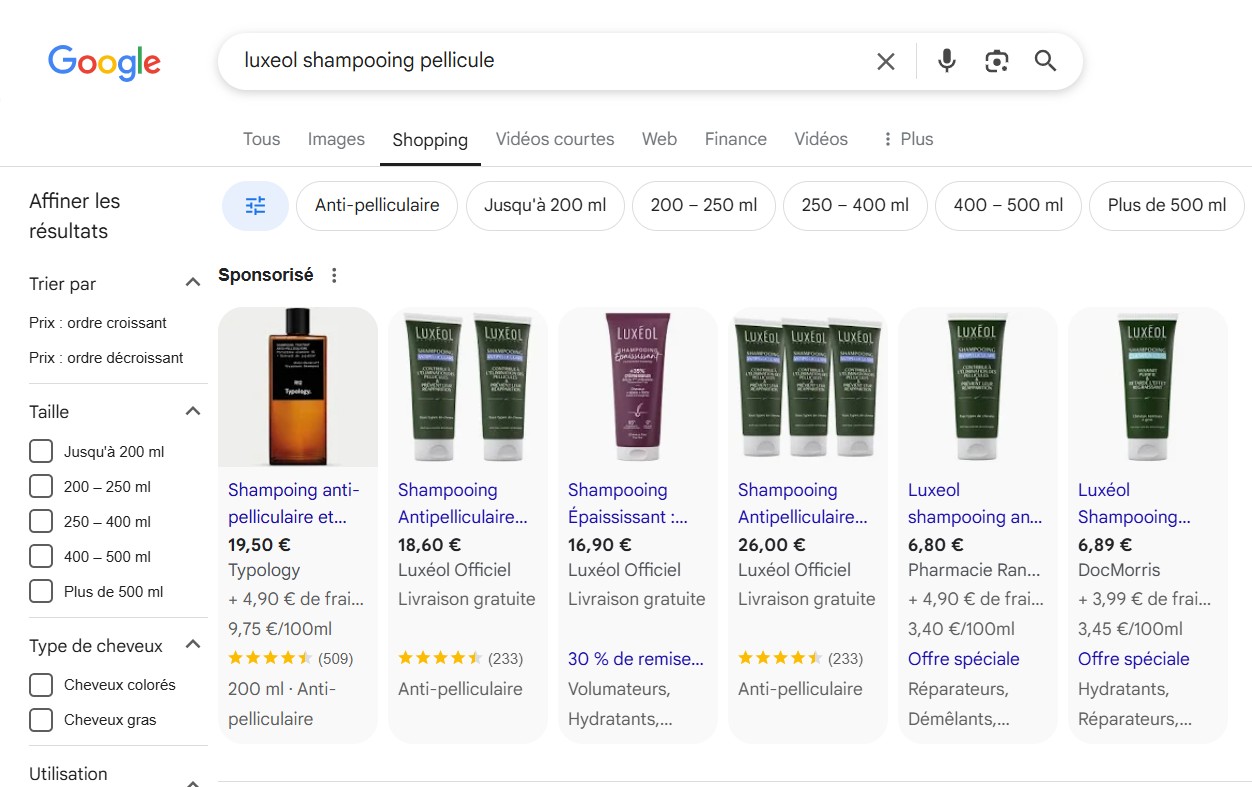Open Sponsorisé three-dot info menu
This screenshot has width=1252, height=787.
click(x=334, y=275)
